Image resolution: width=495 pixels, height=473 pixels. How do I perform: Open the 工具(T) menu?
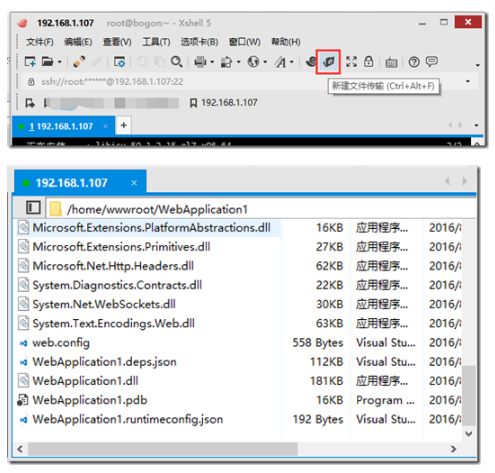coord(156,42)
